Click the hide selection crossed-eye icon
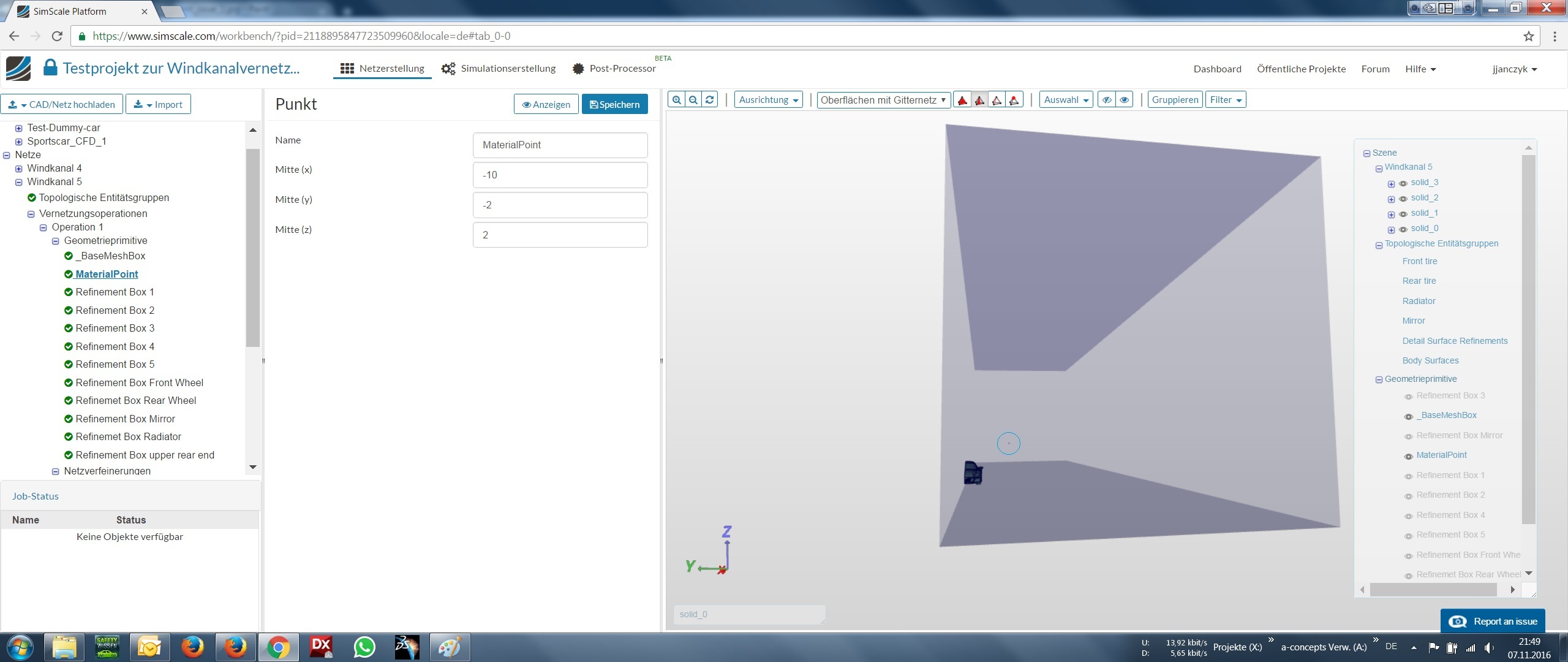1568x662 pixels. 1106,100
